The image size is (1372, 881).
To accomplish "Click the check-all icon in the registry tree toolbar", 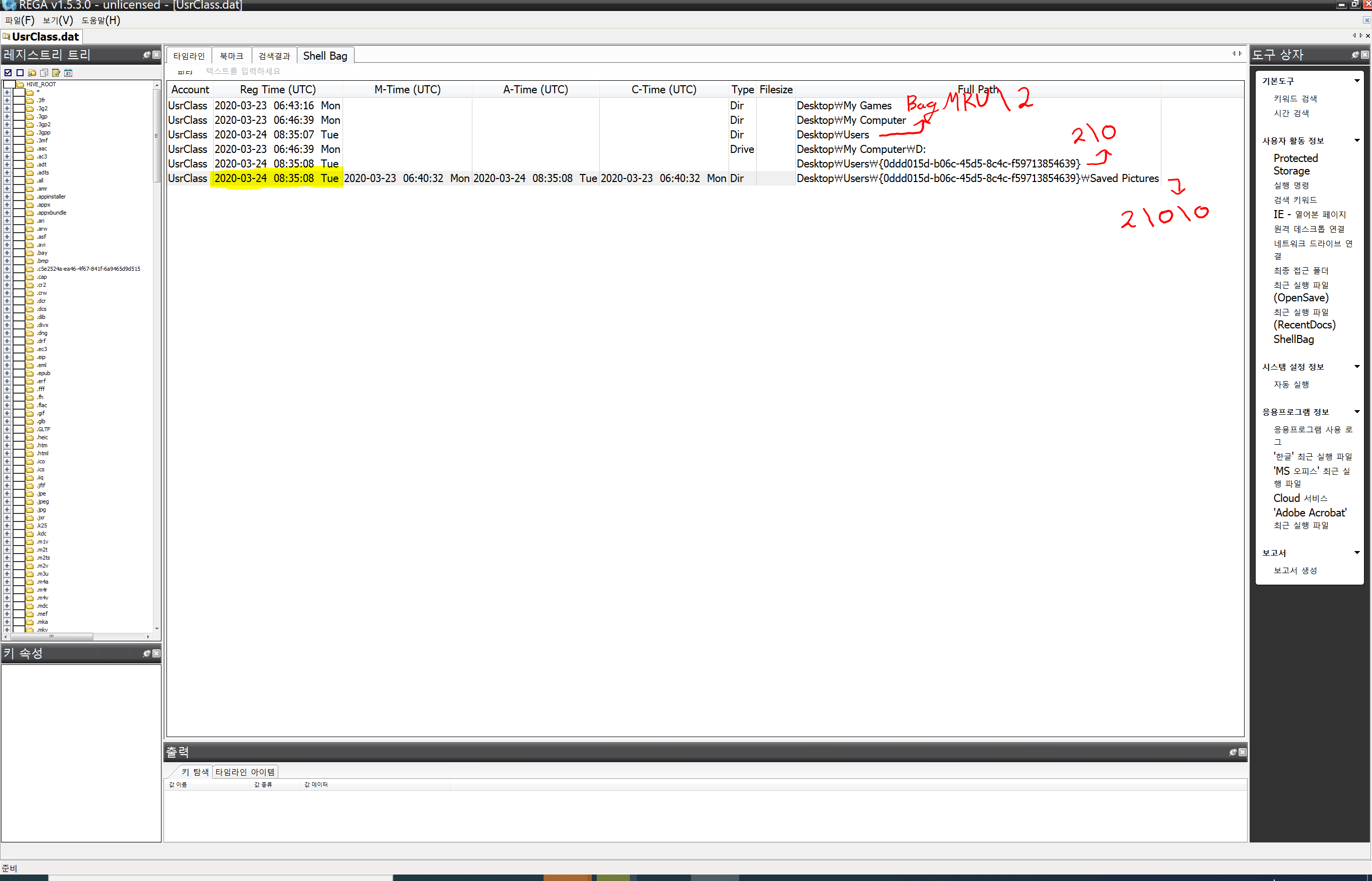I will pos(8,73).
